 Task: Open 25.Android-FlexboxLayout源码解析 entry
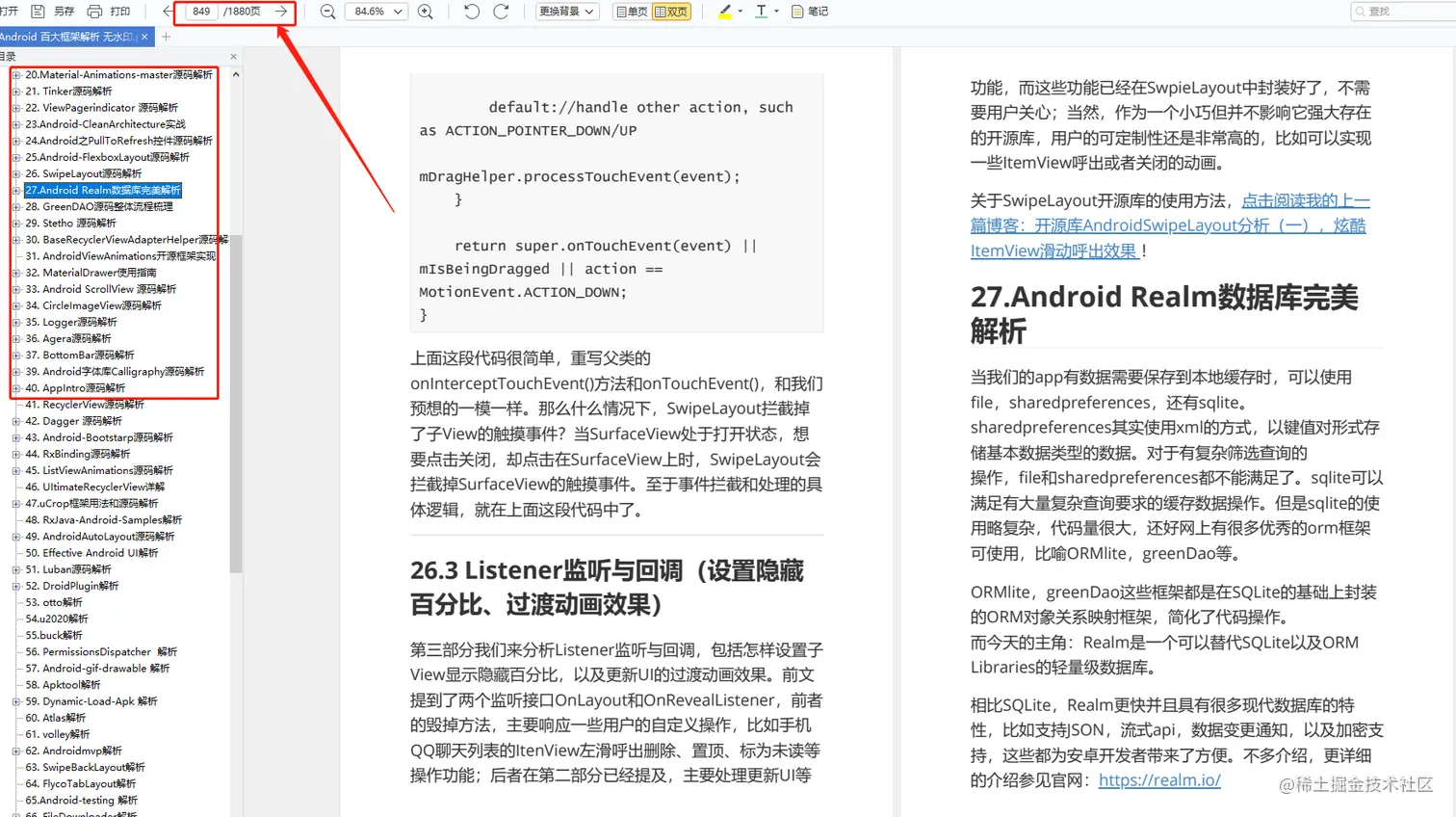(x=107, y=157)
